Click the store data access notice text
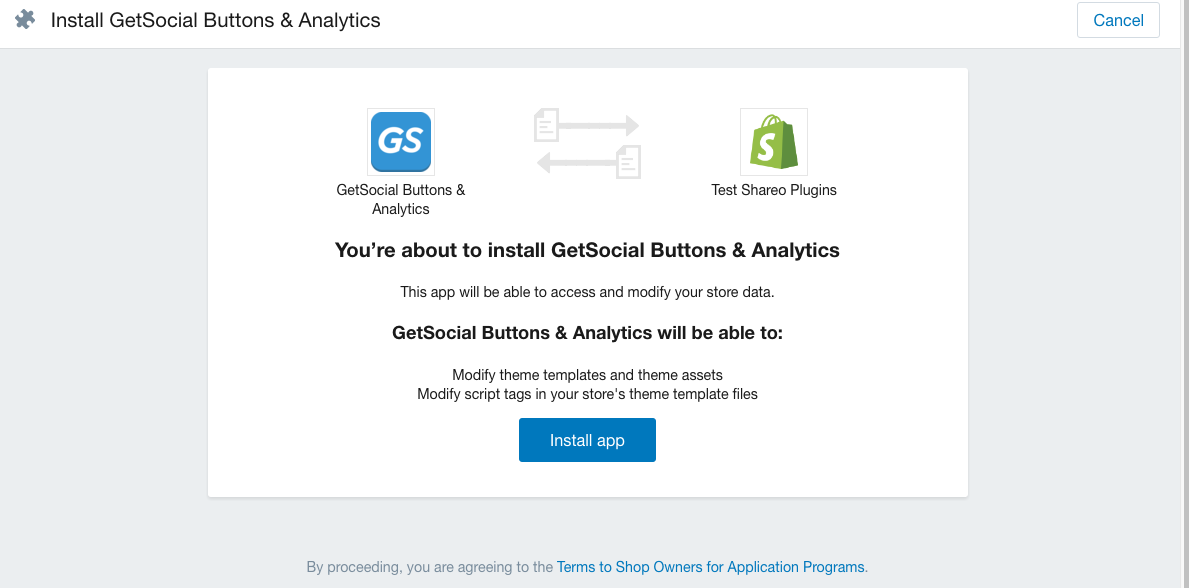 (588, 292)
